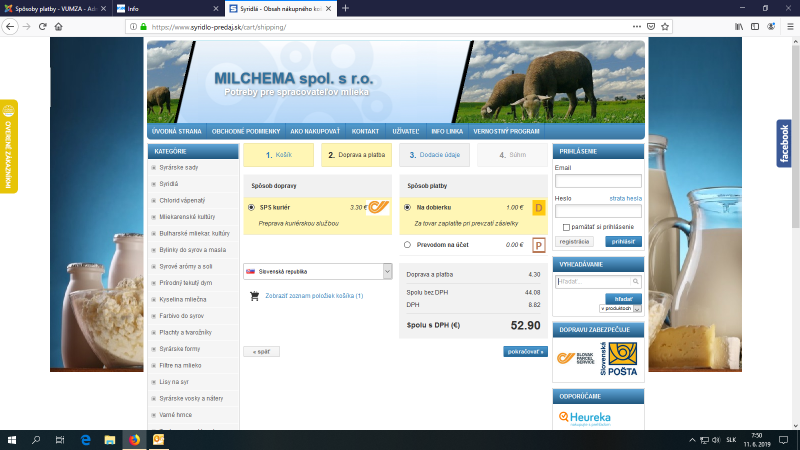The width and height of the screenshot is (800, 450).
Task: Launch Edge from the taskbar
Action: [x=85, y=440]
